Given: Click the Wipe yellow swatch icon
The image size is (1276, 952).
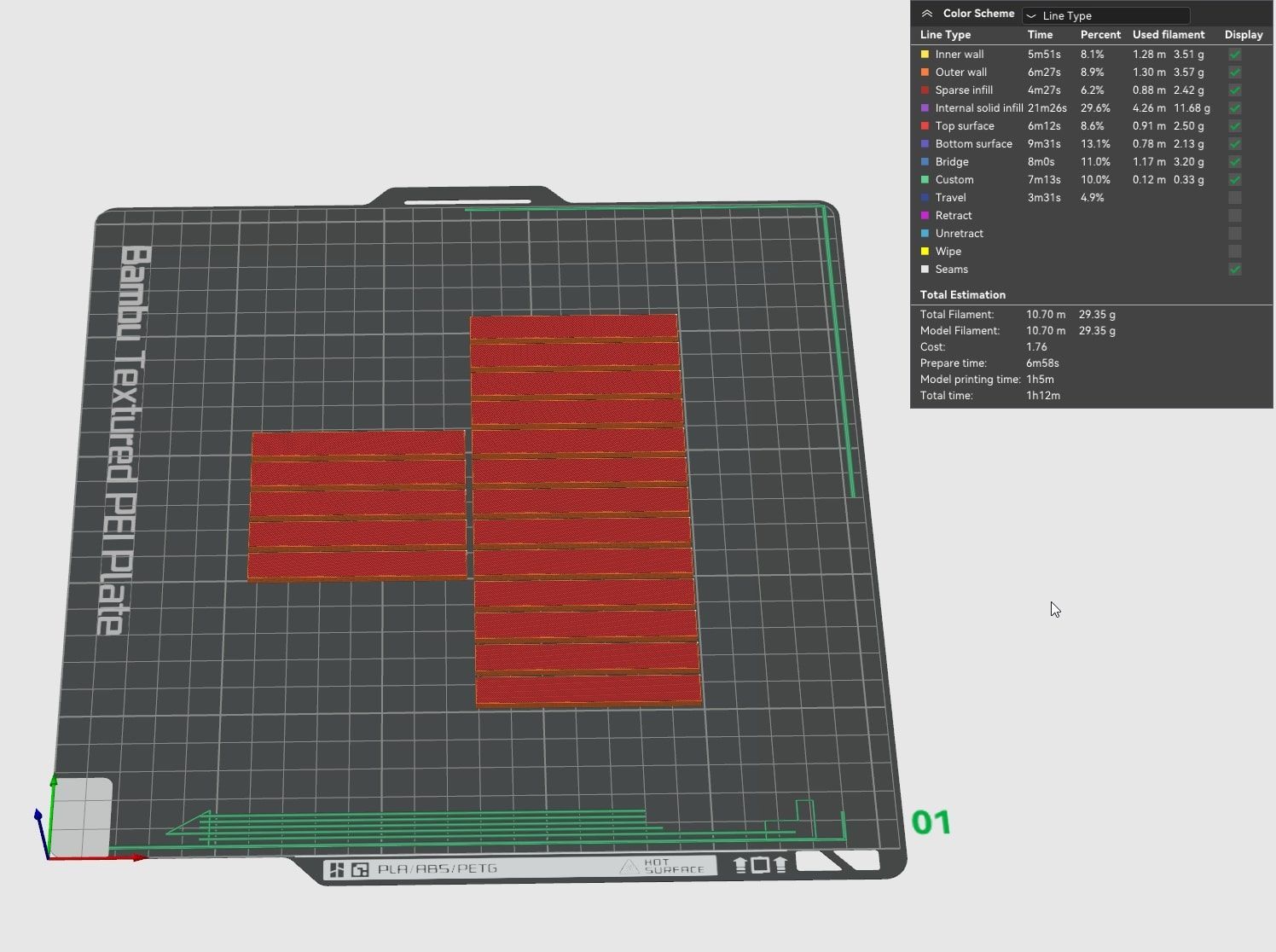Looking at the screenshot, I should pyautogui.click(x=925, y=251).
